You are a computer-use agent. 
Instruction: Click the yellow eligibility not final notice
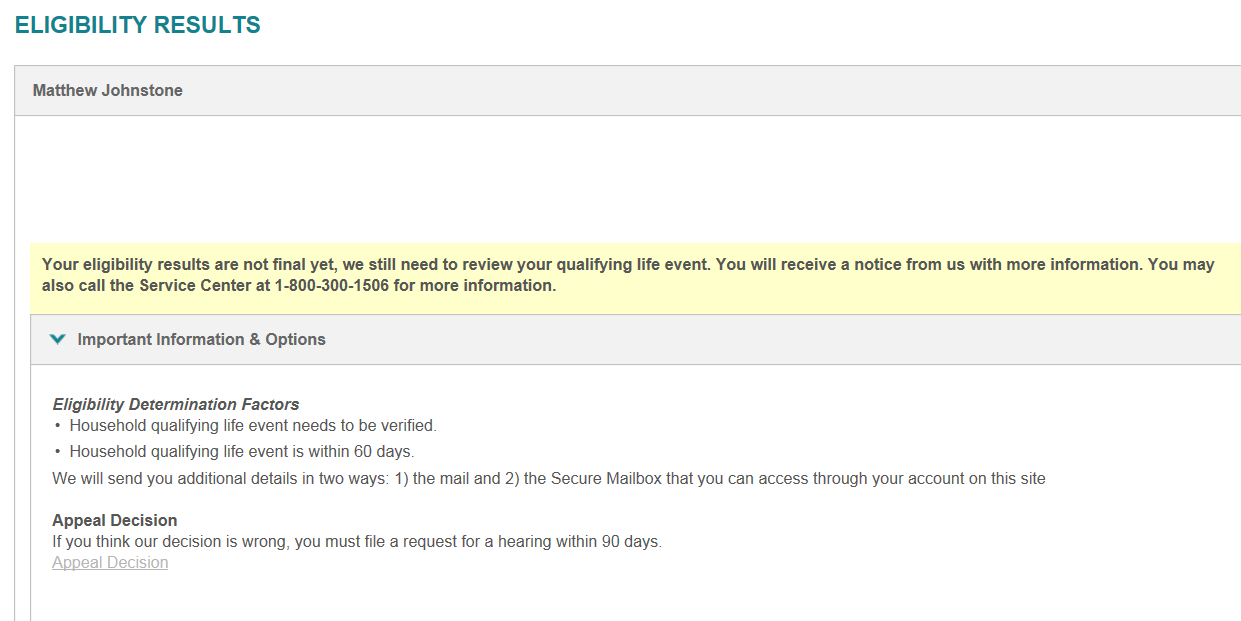coord(635,275)
